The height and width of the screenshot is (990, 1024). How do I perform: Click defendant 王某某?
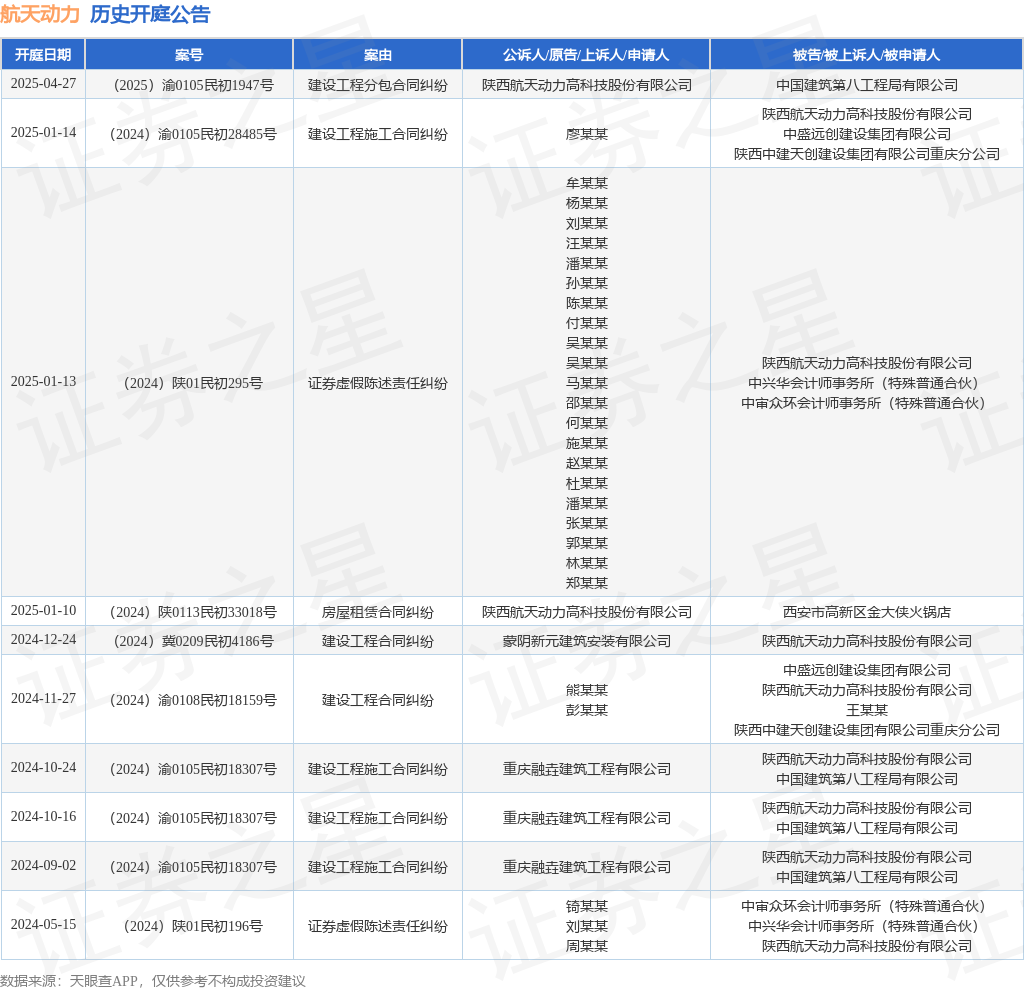coord(867,710)
